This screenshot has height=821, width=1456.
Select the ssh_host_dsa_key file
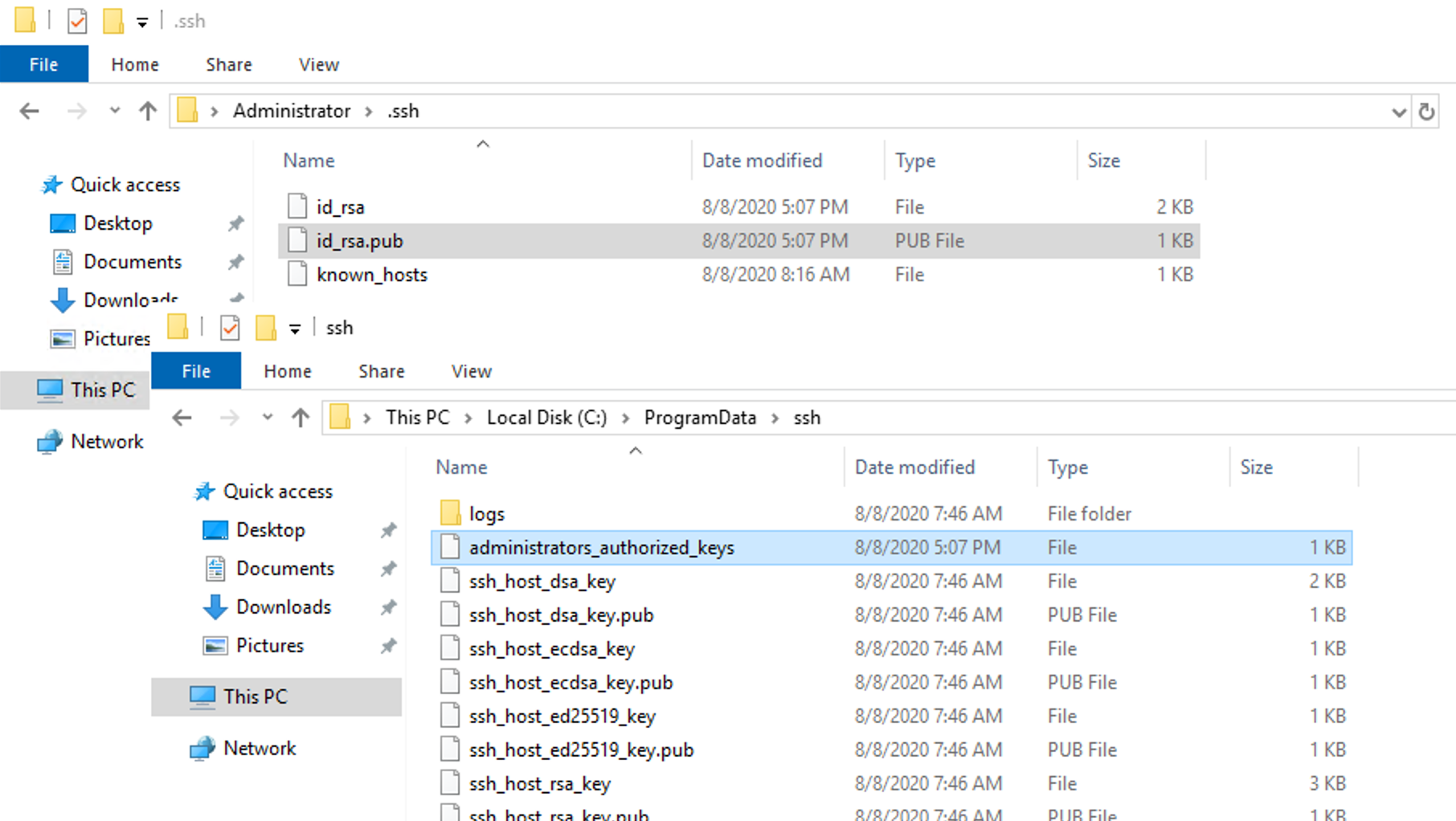click(542, 581)
